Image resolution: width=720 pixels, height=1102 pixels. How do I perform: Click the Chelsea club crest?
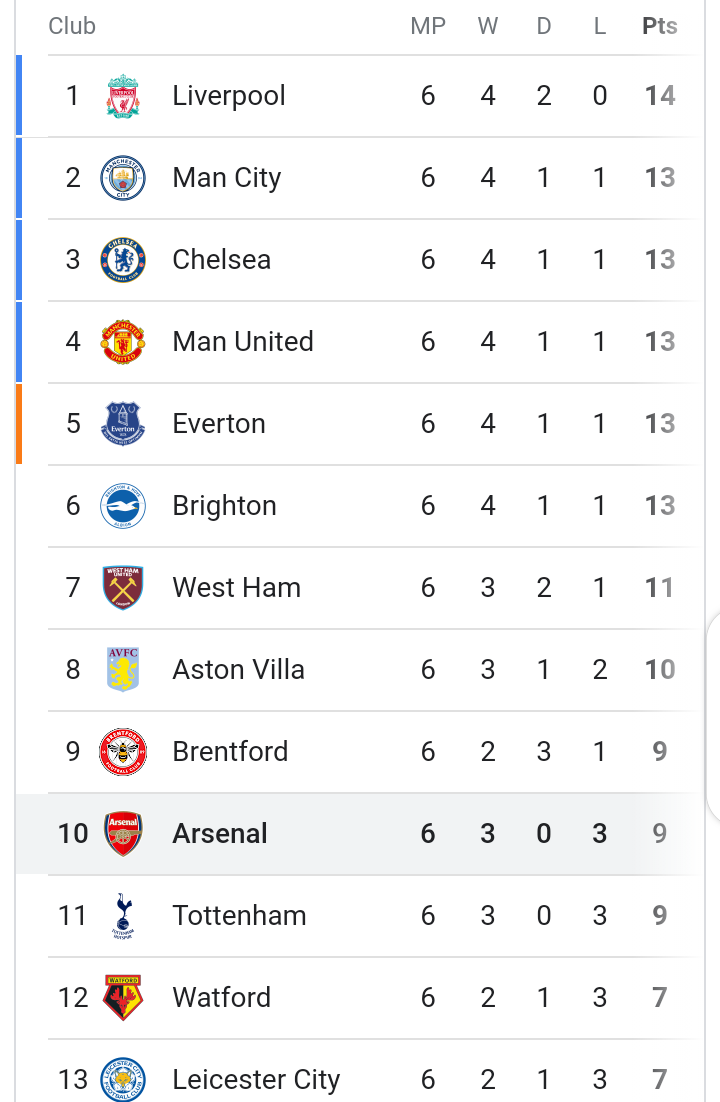tap(123, 260)
